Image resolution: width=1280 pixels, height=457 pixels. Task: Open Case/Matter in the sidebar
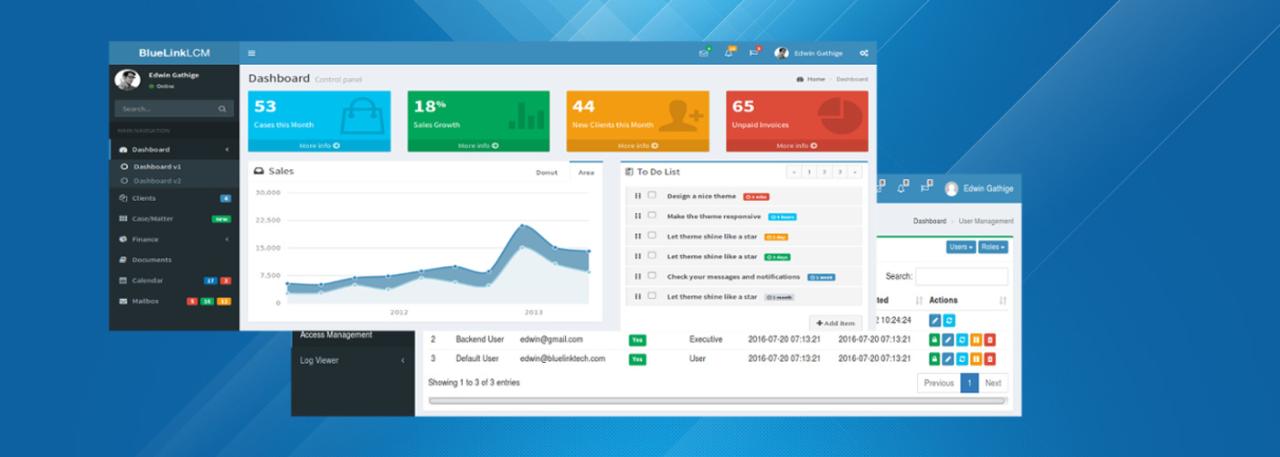[174, 218]
